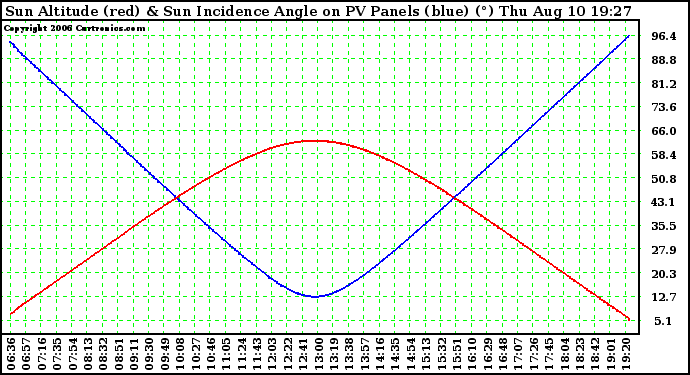690x375 pixels.
Task: Click the 14:35 time label
Action: coord(395,354)
